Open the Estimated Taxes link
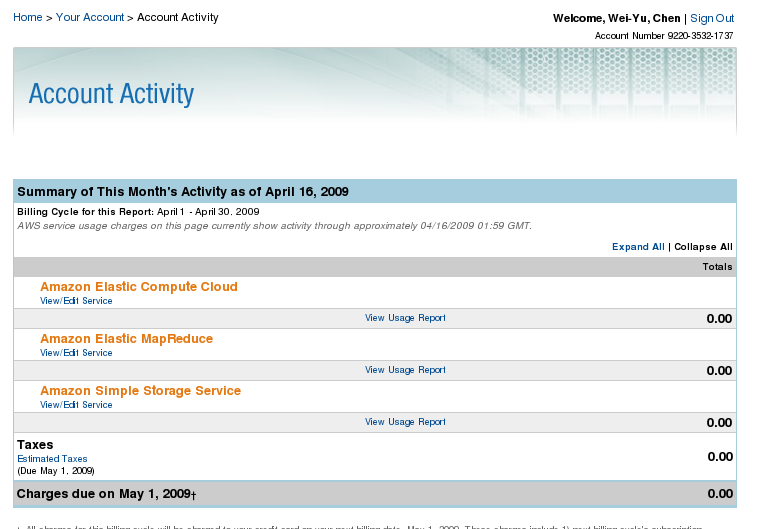The width and height of the screenshot is (758, 529). click(52, 459)
